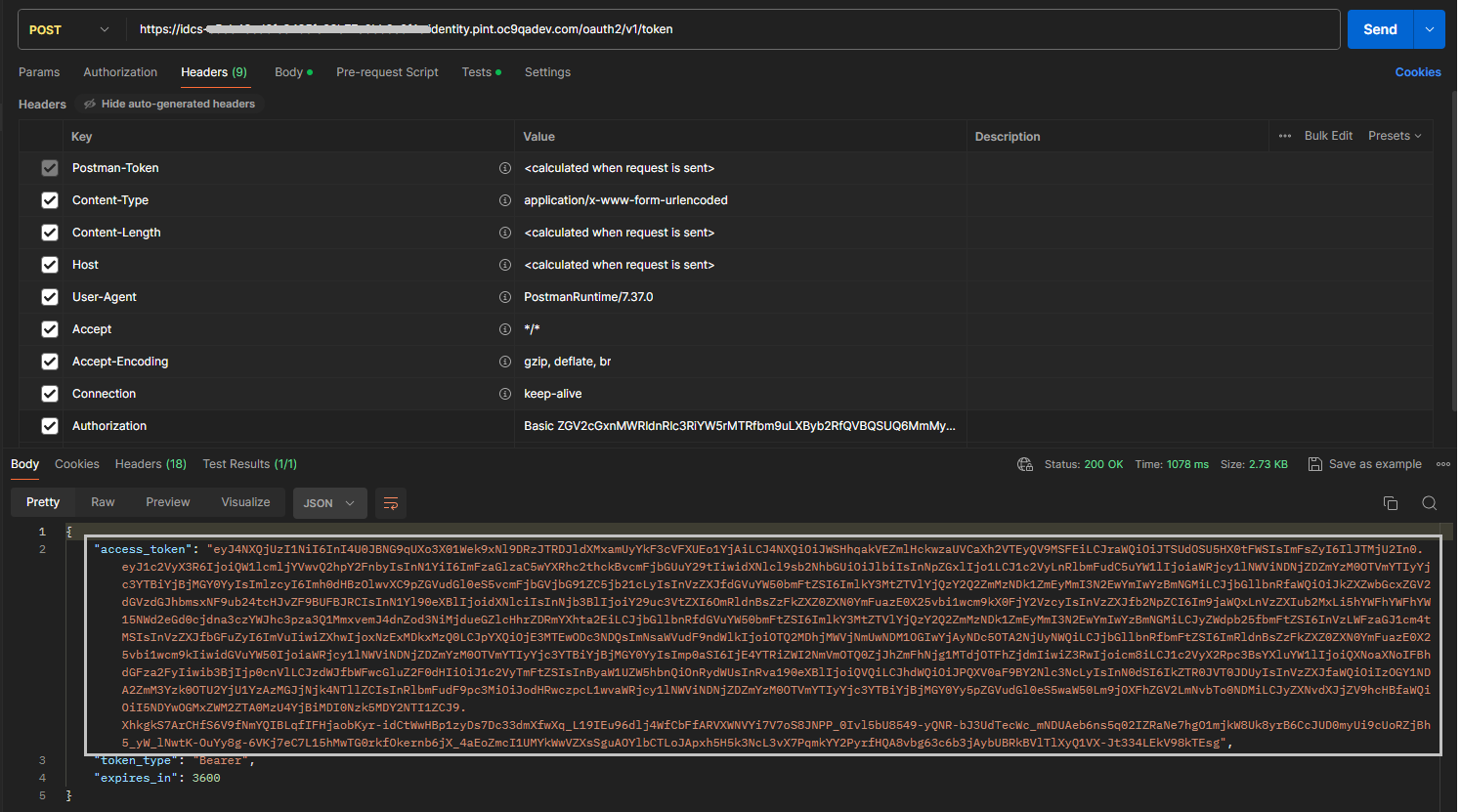Click the Content-Length header info icon

[505, 233]
